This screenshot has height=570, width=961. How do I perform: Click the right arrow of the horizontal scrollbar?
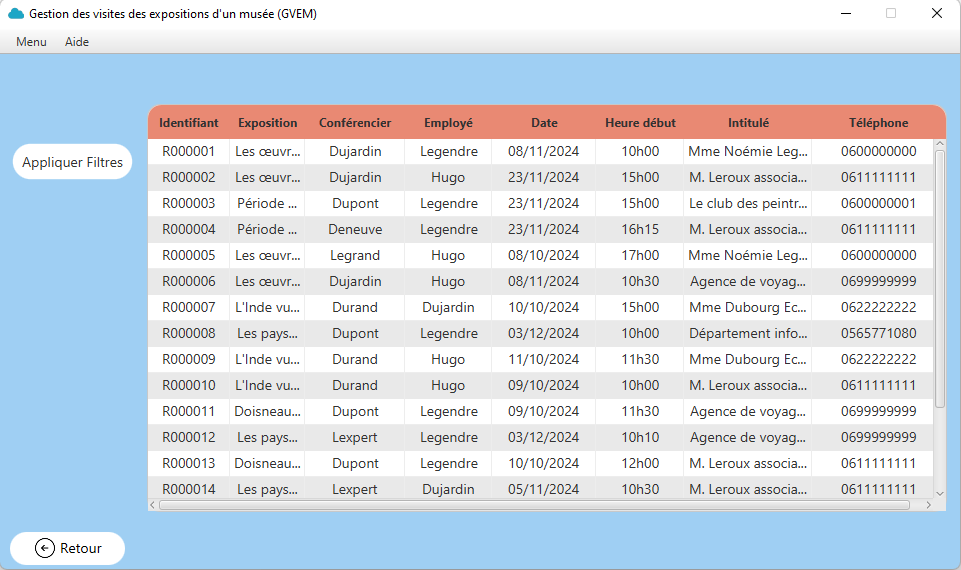point(926,505)
